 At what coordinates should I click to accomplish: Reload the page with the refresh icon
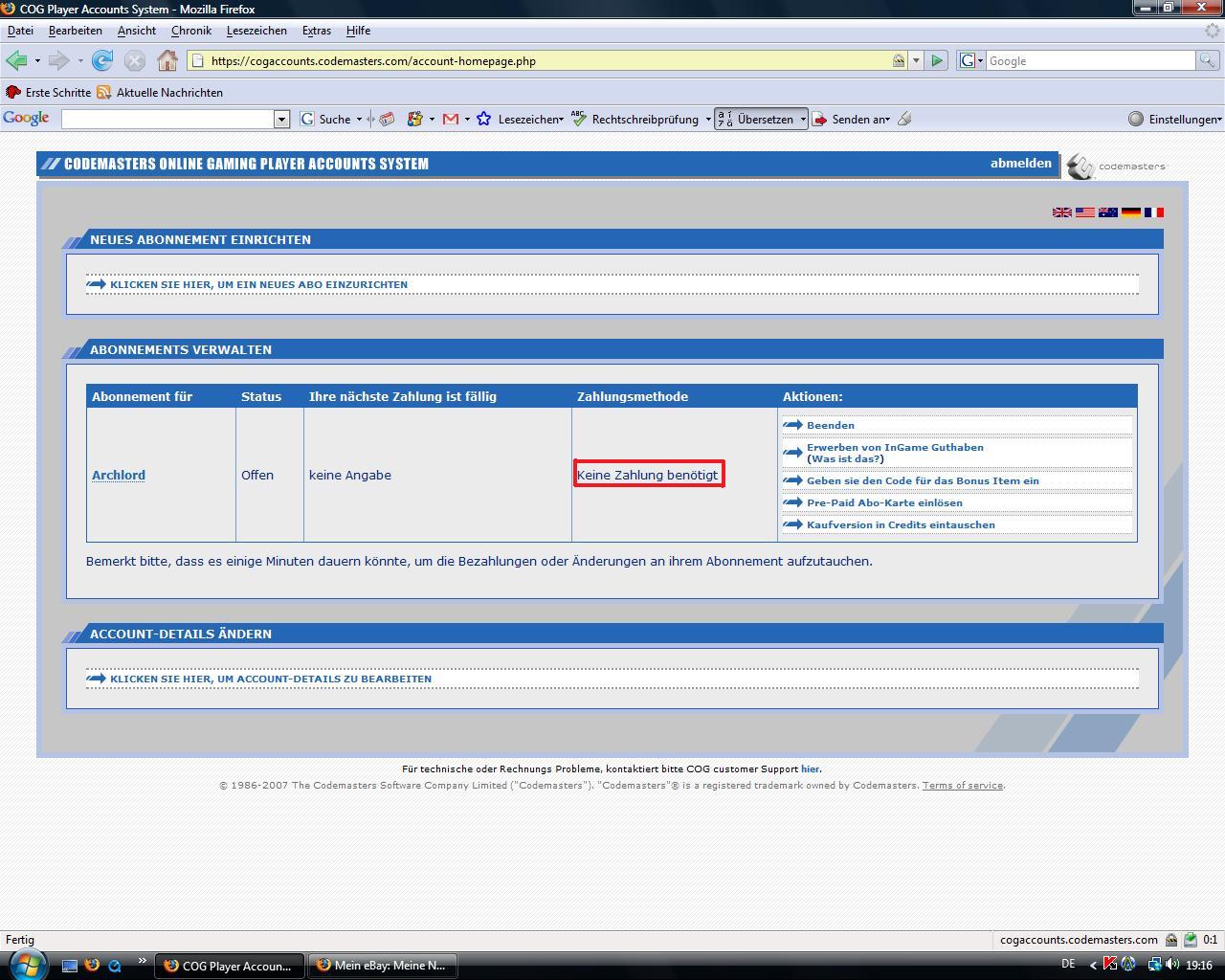point(102,60)
